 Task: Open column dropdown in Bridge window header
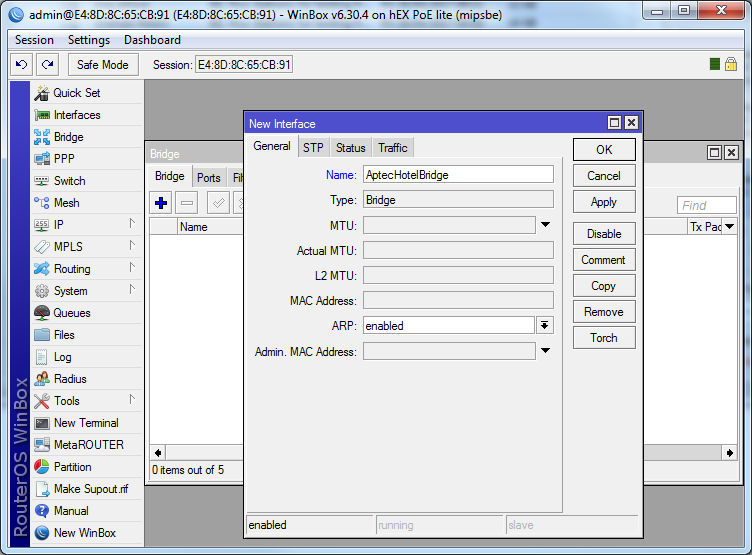point(729,226)
